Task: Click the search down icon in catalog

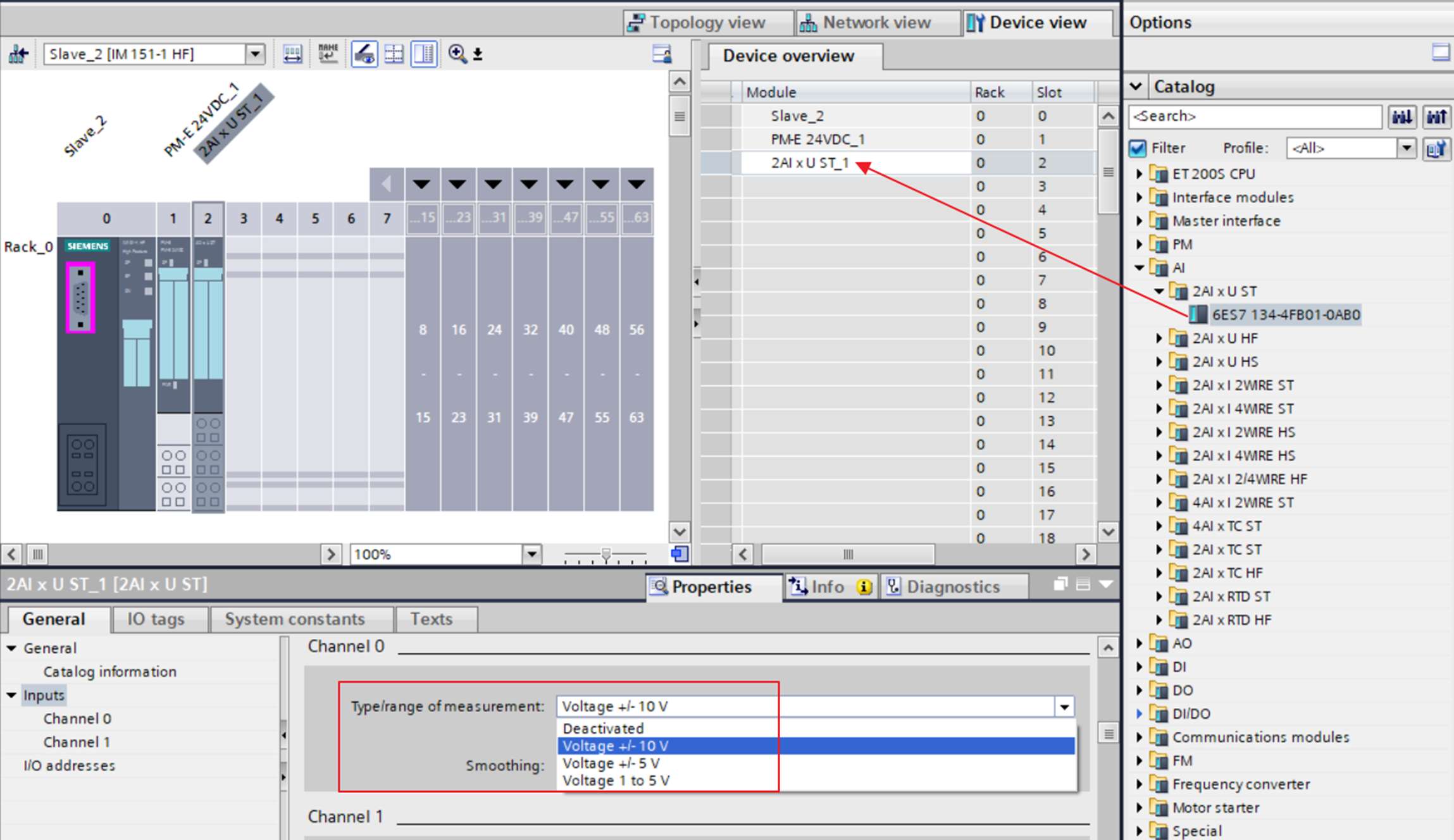Action: (x=1402, y=116)
